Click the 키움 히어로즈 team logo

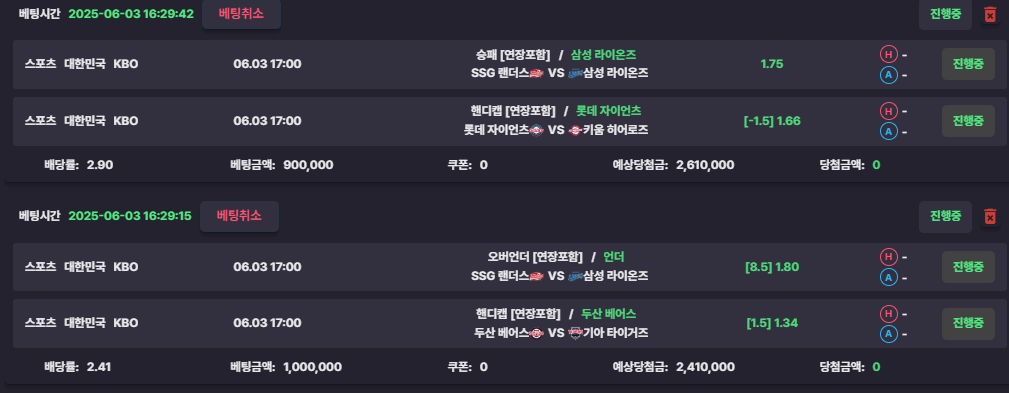(575, 130)
